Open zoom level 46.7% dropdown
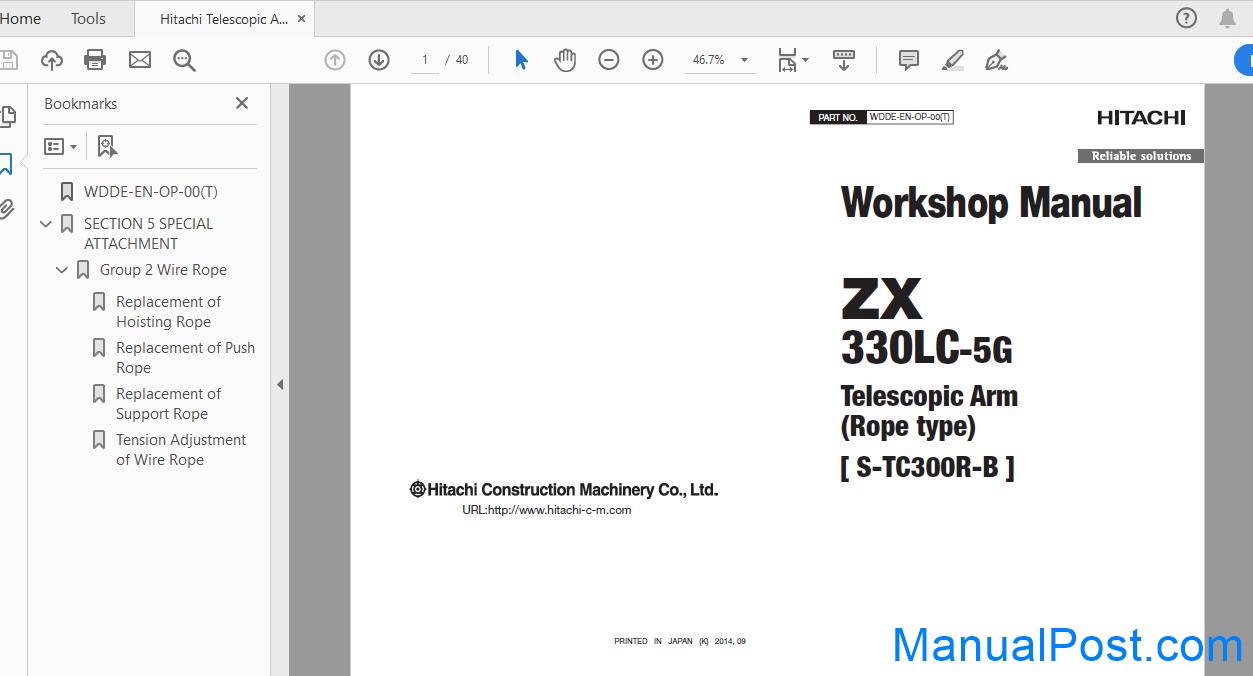Viewport: 1253px width, 676px height. click(718, 60)
